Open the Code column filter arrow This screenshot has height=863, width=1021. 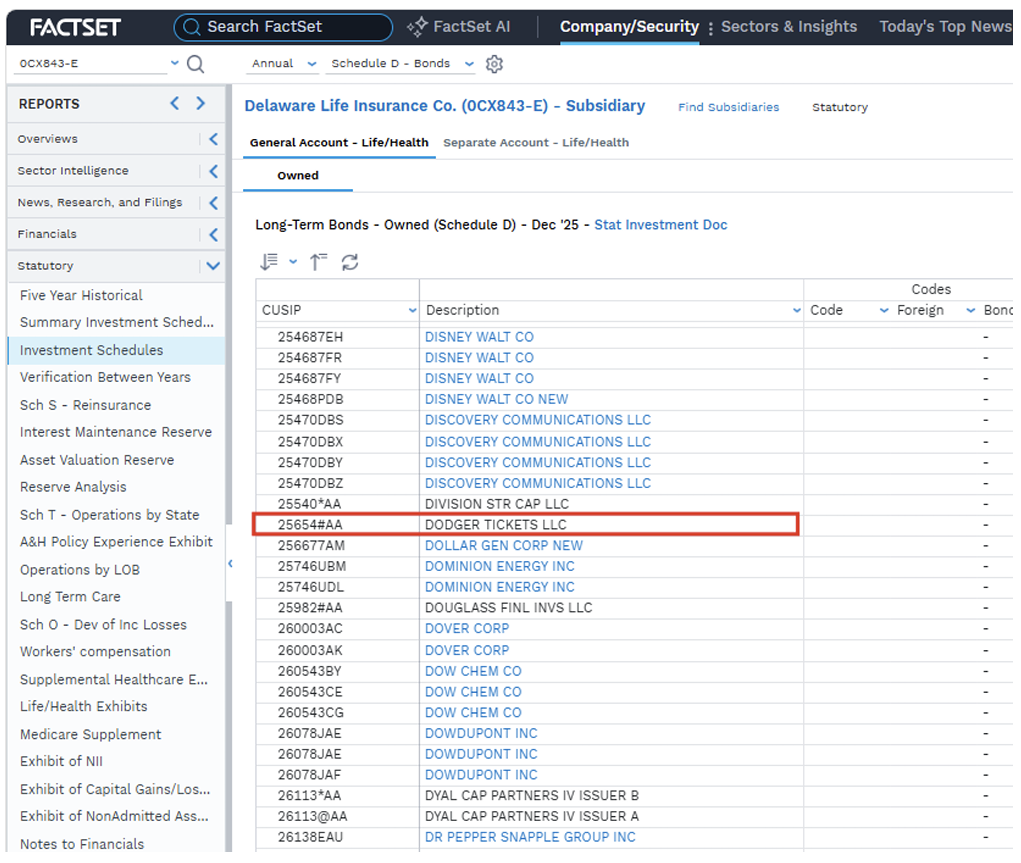point(884,310)
